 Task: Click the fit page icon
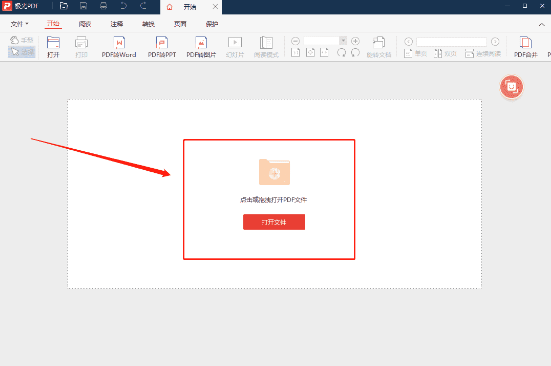pos(310,53)
